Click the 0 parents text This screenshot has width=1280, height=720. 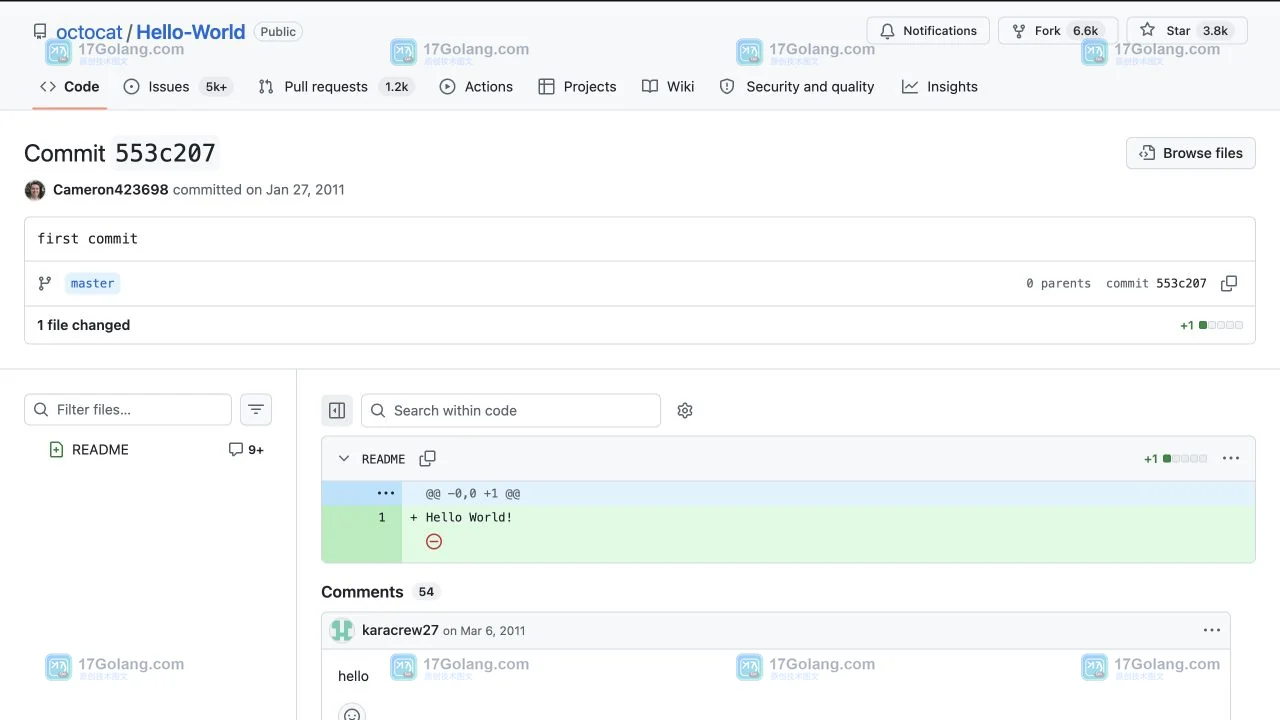point(1058,284)
